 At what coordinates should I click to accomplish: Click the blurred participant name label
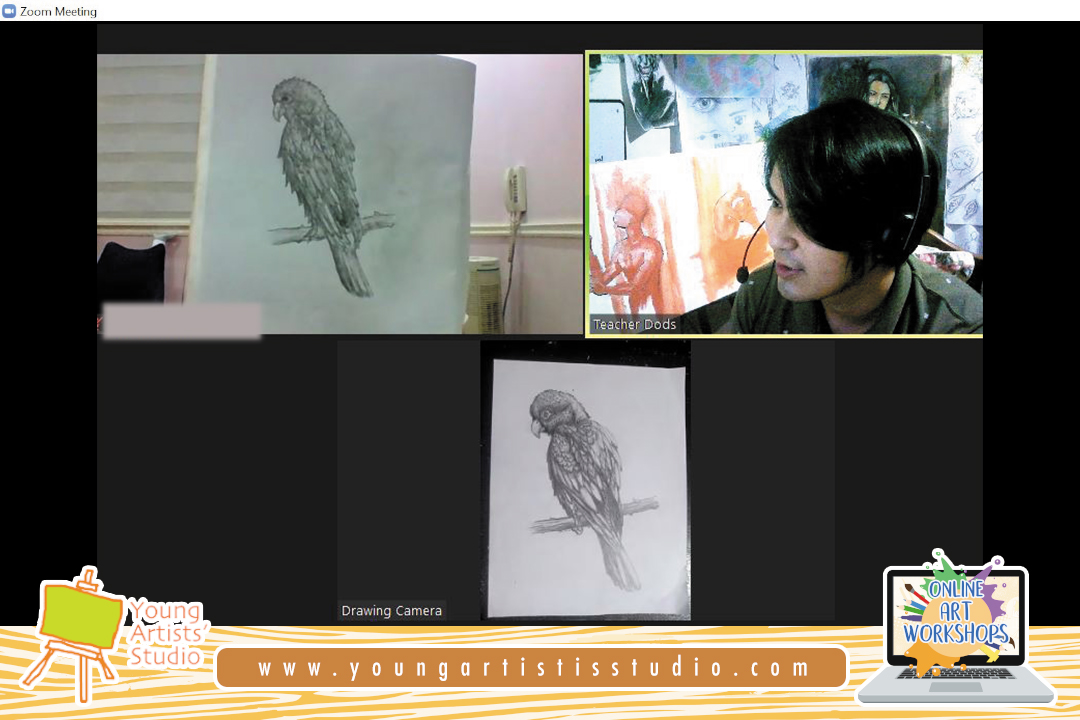182,321
